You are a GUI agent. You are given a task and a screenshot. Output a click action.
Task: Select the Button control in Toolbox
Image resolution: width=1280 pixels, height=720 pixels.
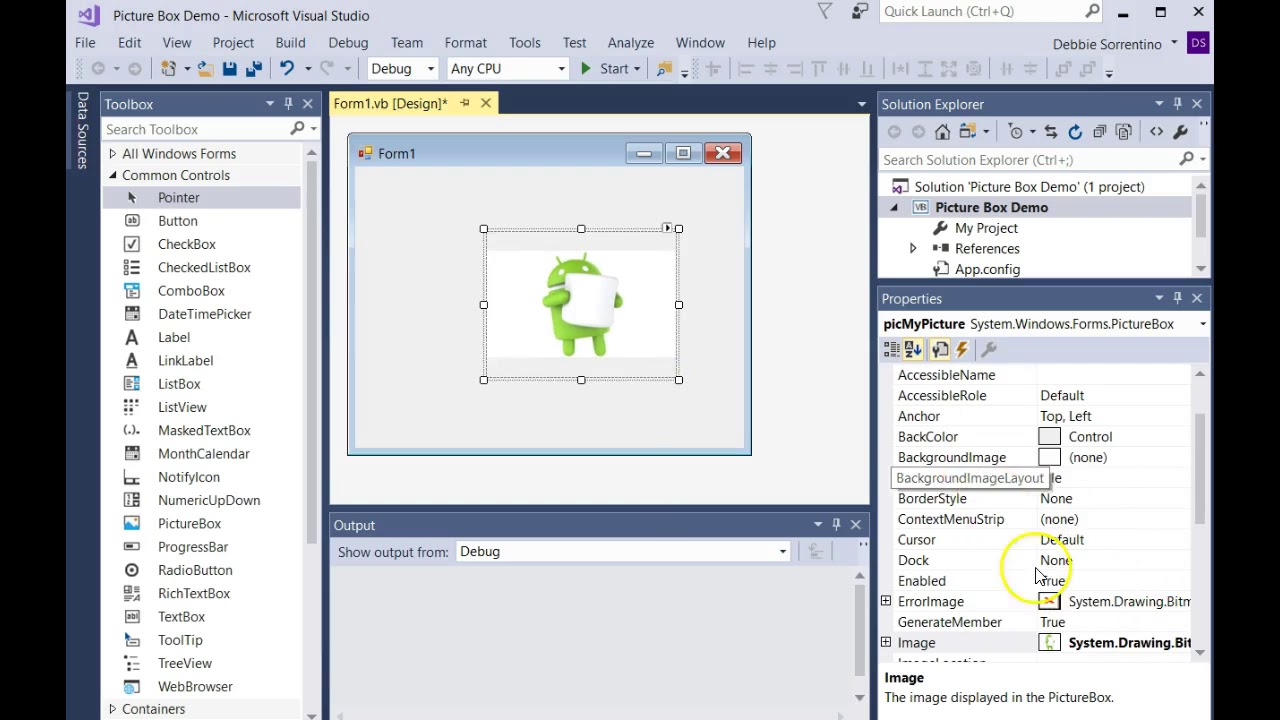(x=201, y=221)
